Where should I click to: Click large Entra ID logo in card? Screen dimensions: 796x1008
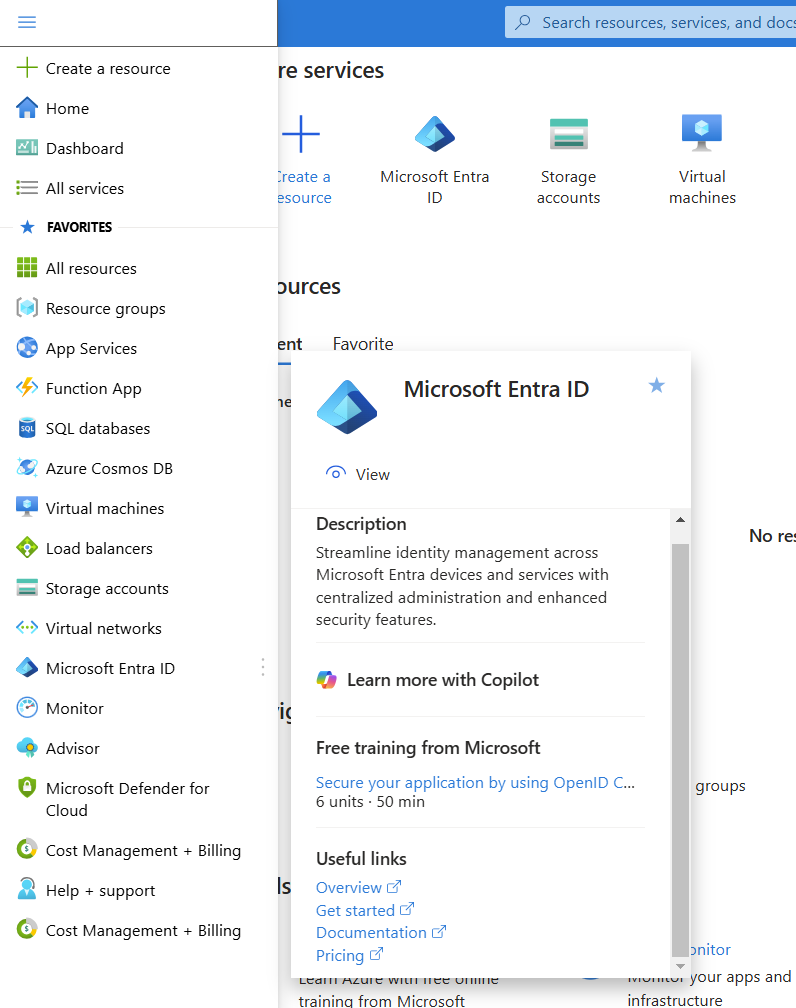347,407
